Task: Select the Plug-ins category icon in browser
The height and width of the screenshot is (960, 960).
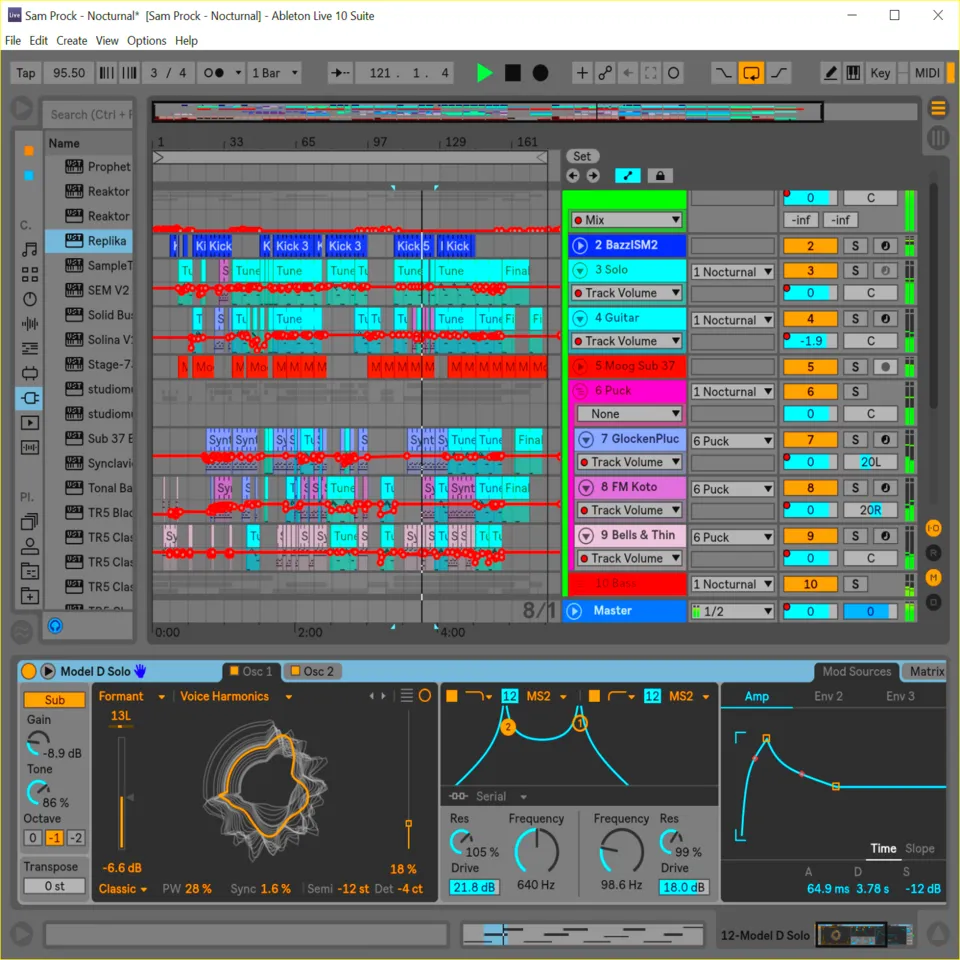Action: (29, 398)
